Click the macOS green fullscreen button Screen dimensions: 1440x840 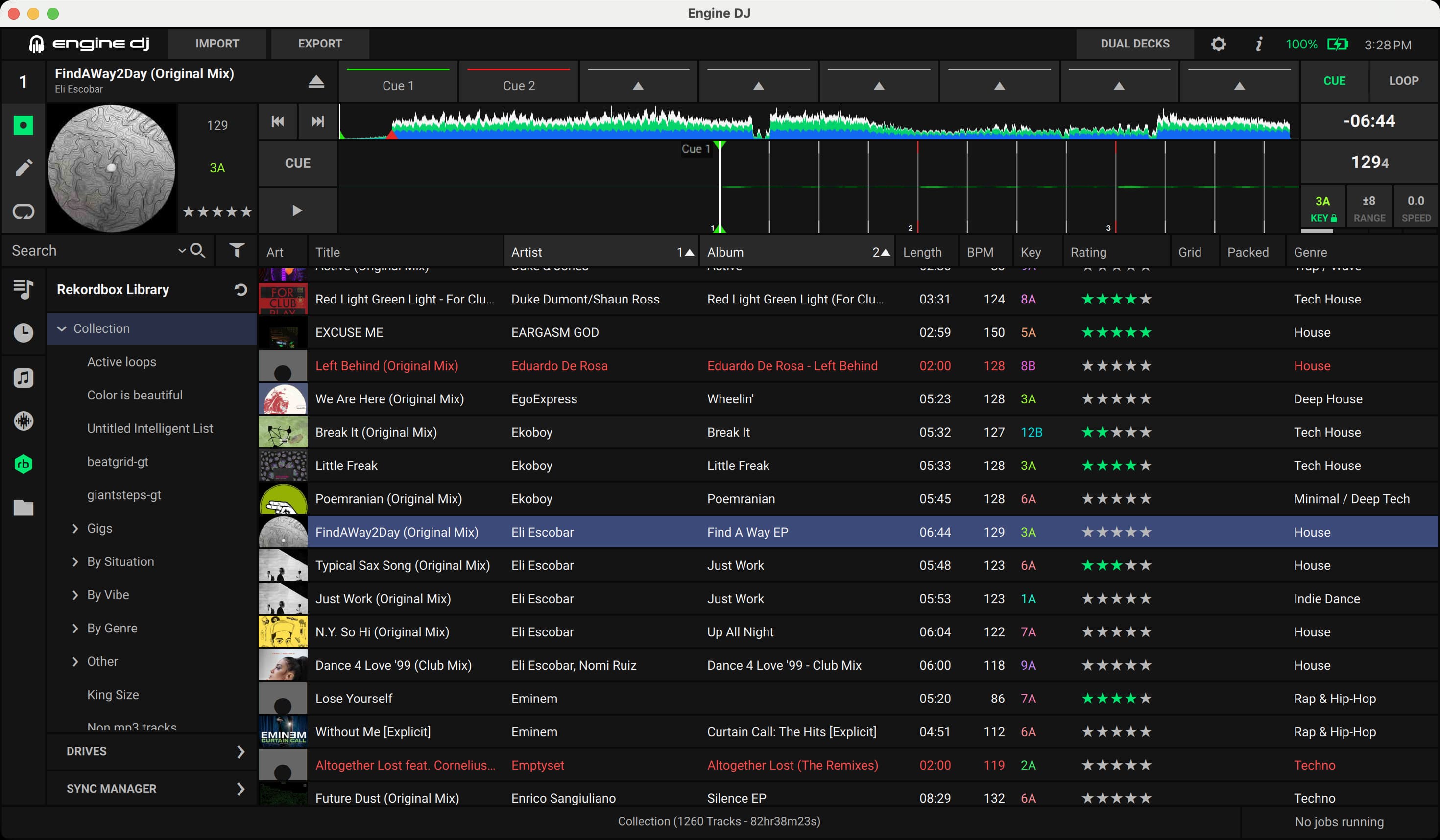coord(52,13)
